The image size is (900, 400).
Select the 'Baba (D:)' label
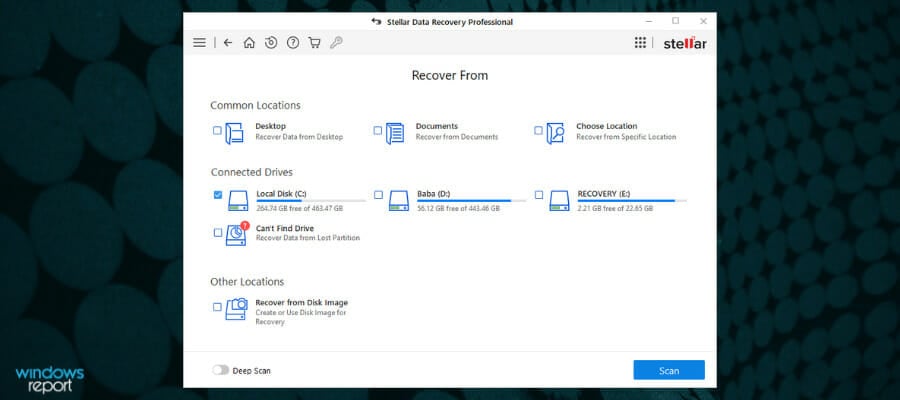[433, 194]
